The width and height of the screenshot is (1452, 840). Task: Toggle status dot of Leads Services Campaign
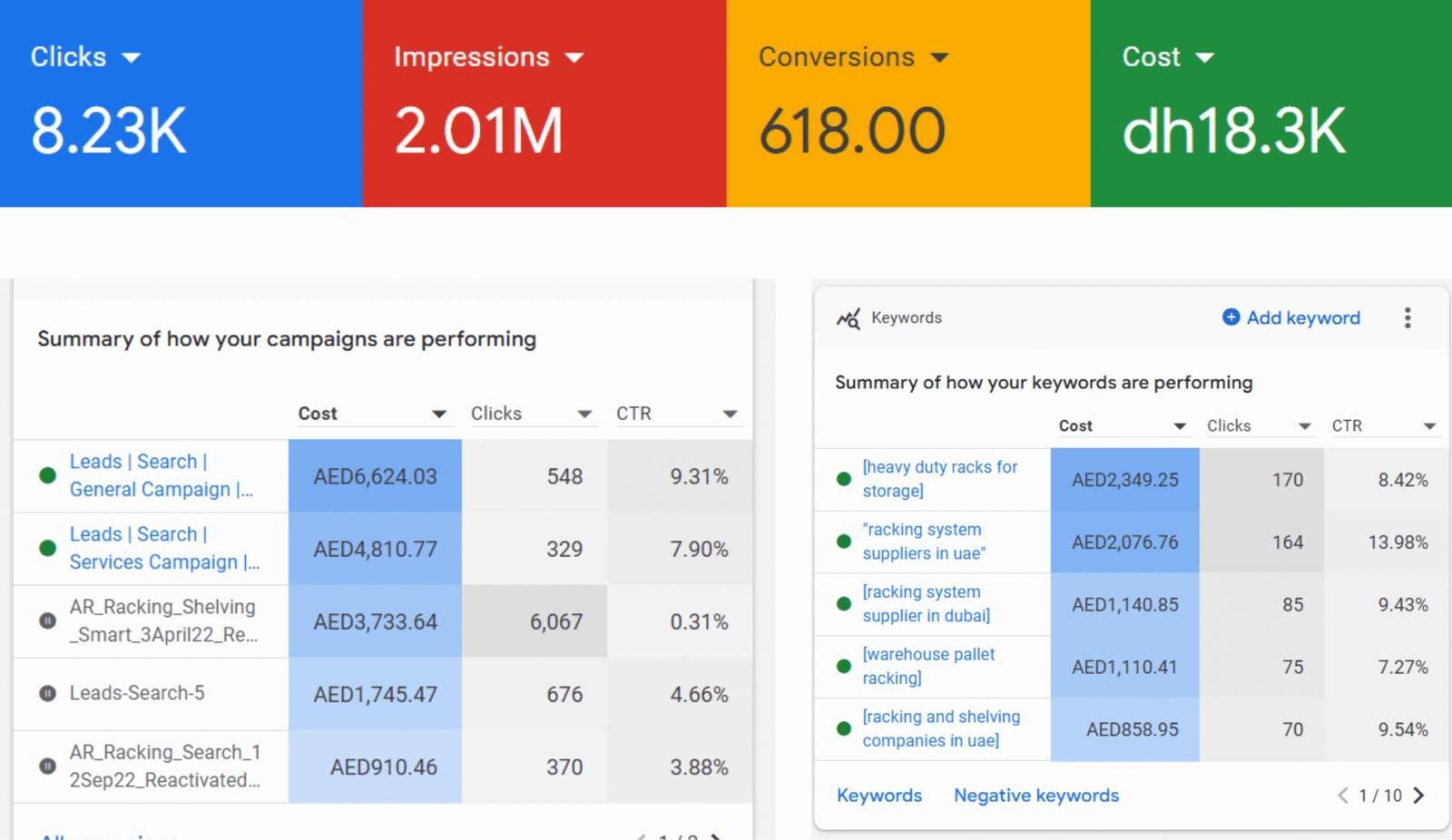(48, 548)
